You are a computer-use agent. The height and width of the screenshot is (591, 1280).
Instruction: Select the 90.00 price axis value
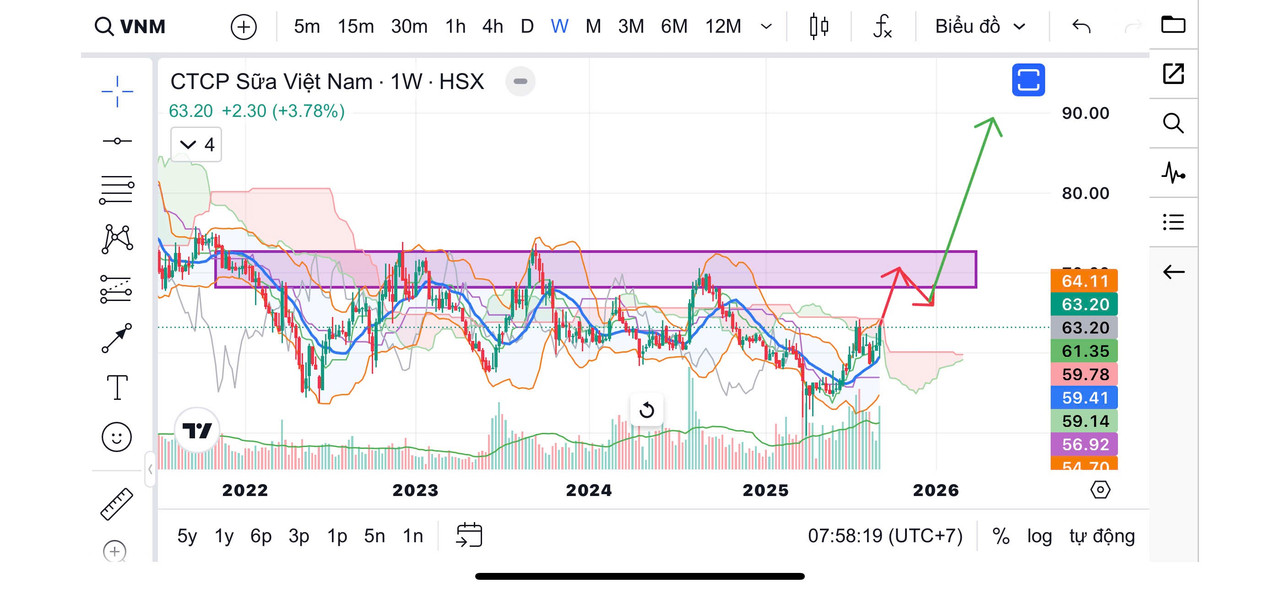1086,113
